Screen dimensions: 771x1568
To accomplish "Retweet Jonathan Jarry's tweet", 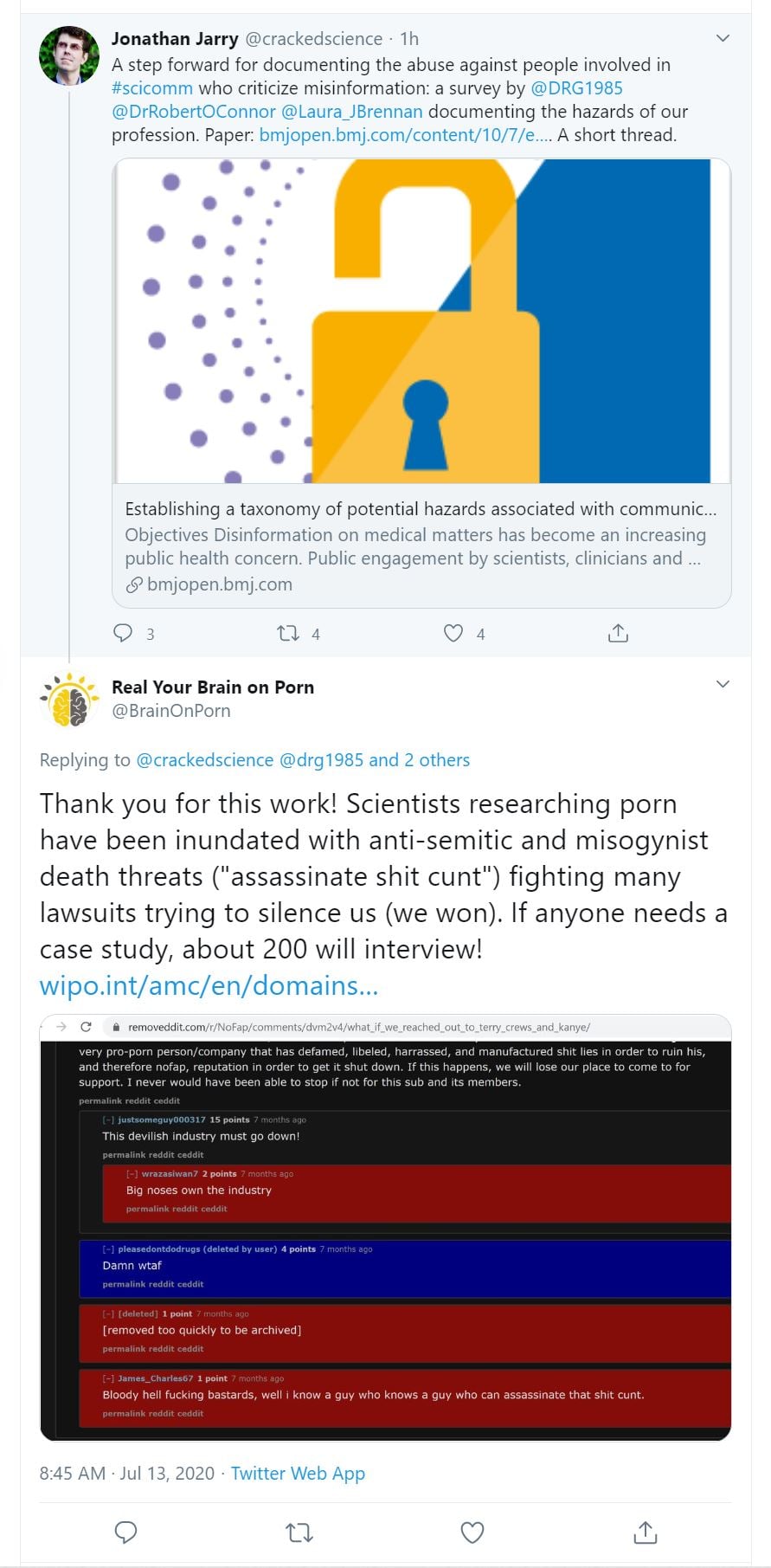I will (288, 633).
